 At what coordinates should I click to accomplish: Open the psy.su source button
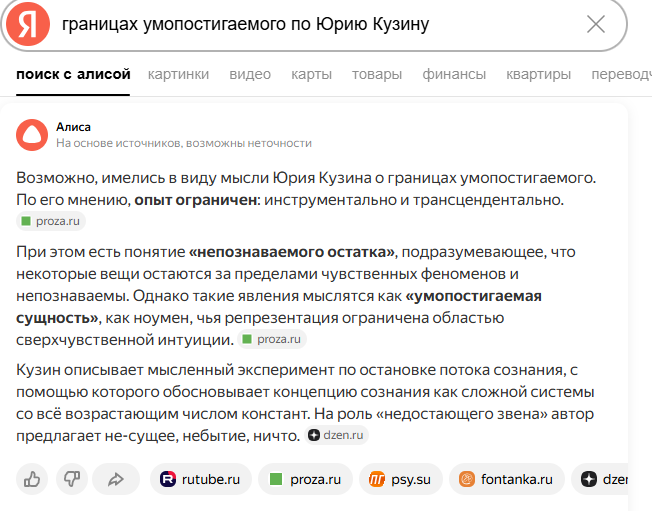(401, 479)
